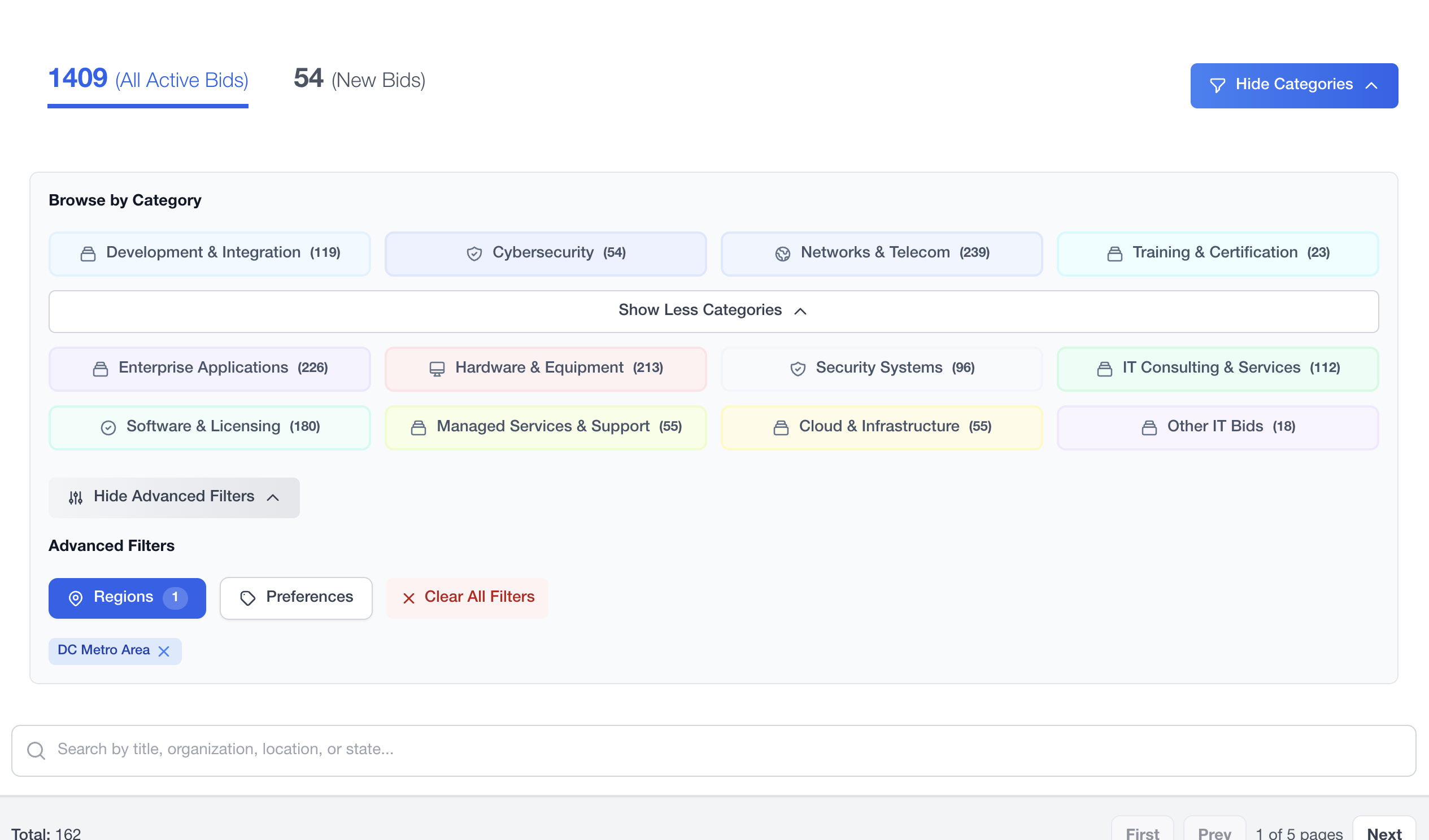Click the shield icon on Cybersecurity category

coord(474,253)
